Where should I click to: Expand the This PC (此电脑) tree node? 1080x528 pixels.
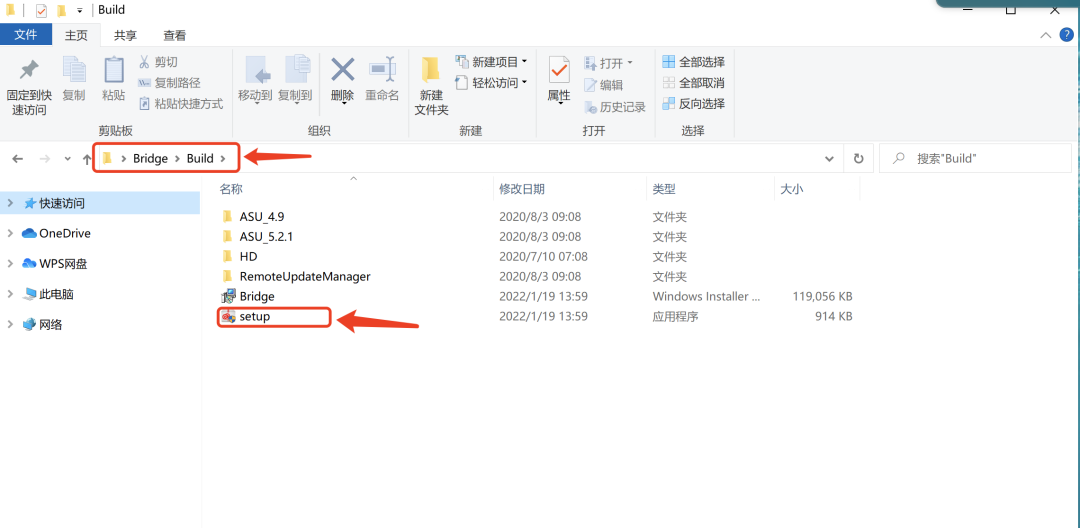[x=10, y=295]
